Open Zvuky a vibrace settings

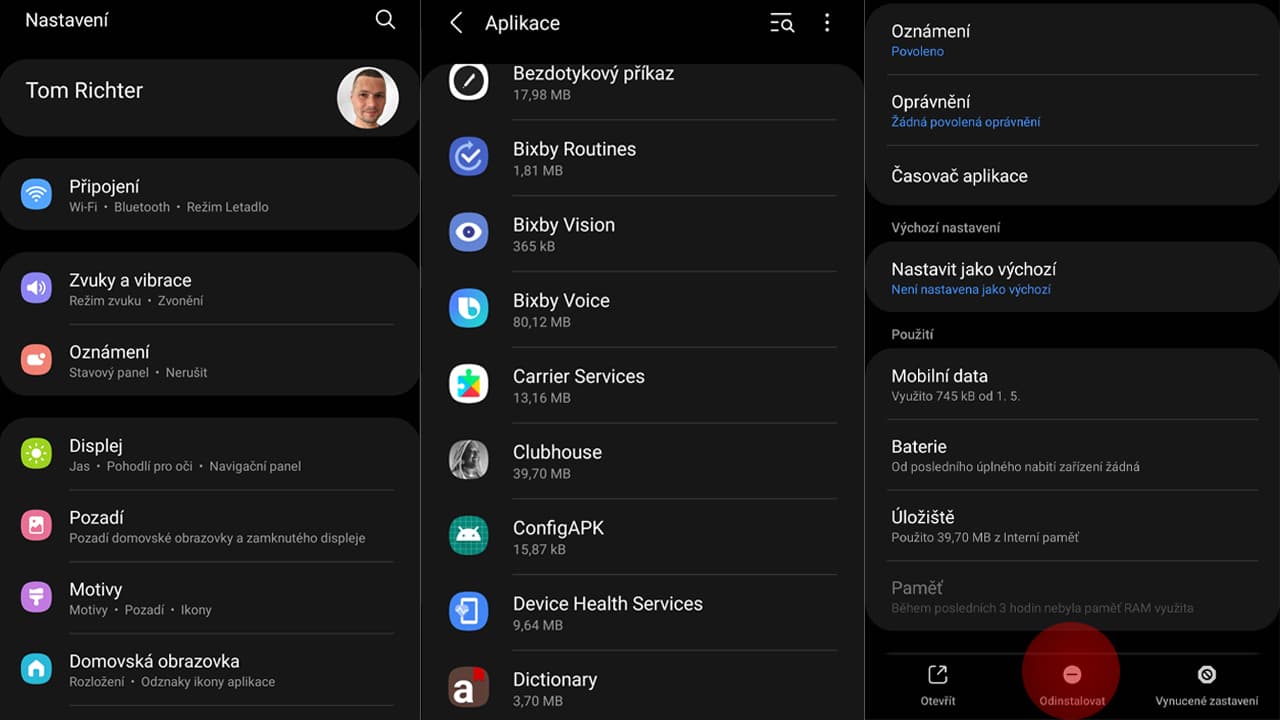tap(210, 289)
